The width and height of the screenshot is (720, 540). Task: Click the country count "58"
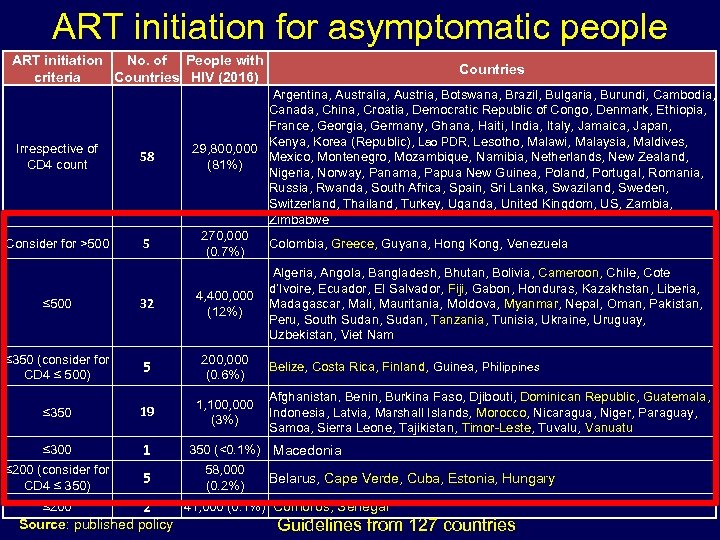147,157
